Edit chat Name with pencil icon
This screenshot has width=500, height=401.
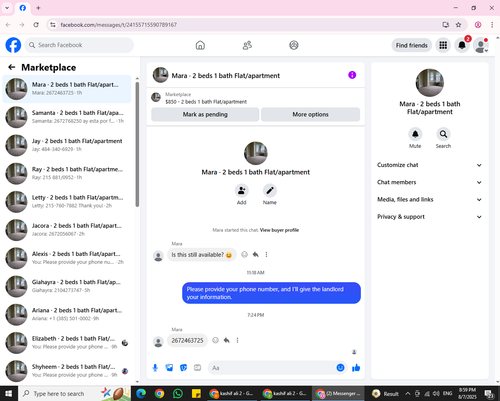click(270, 191)
